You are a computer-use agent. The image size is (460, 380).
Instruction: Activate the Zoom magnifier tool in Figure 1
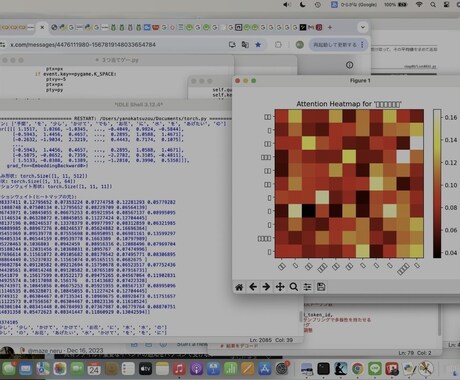pos(294,287)
